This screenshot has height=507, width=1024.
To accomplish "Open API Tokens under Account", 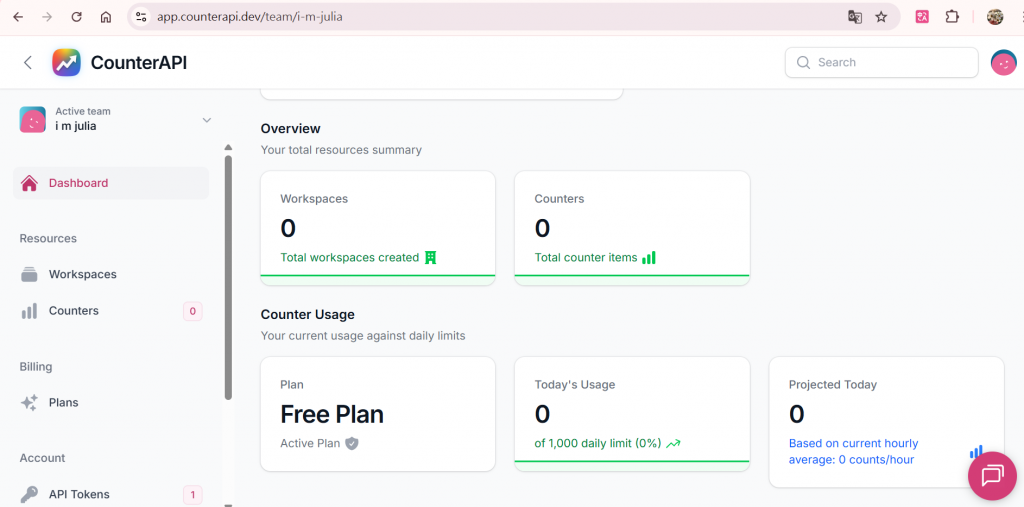I will pos(79,494).
